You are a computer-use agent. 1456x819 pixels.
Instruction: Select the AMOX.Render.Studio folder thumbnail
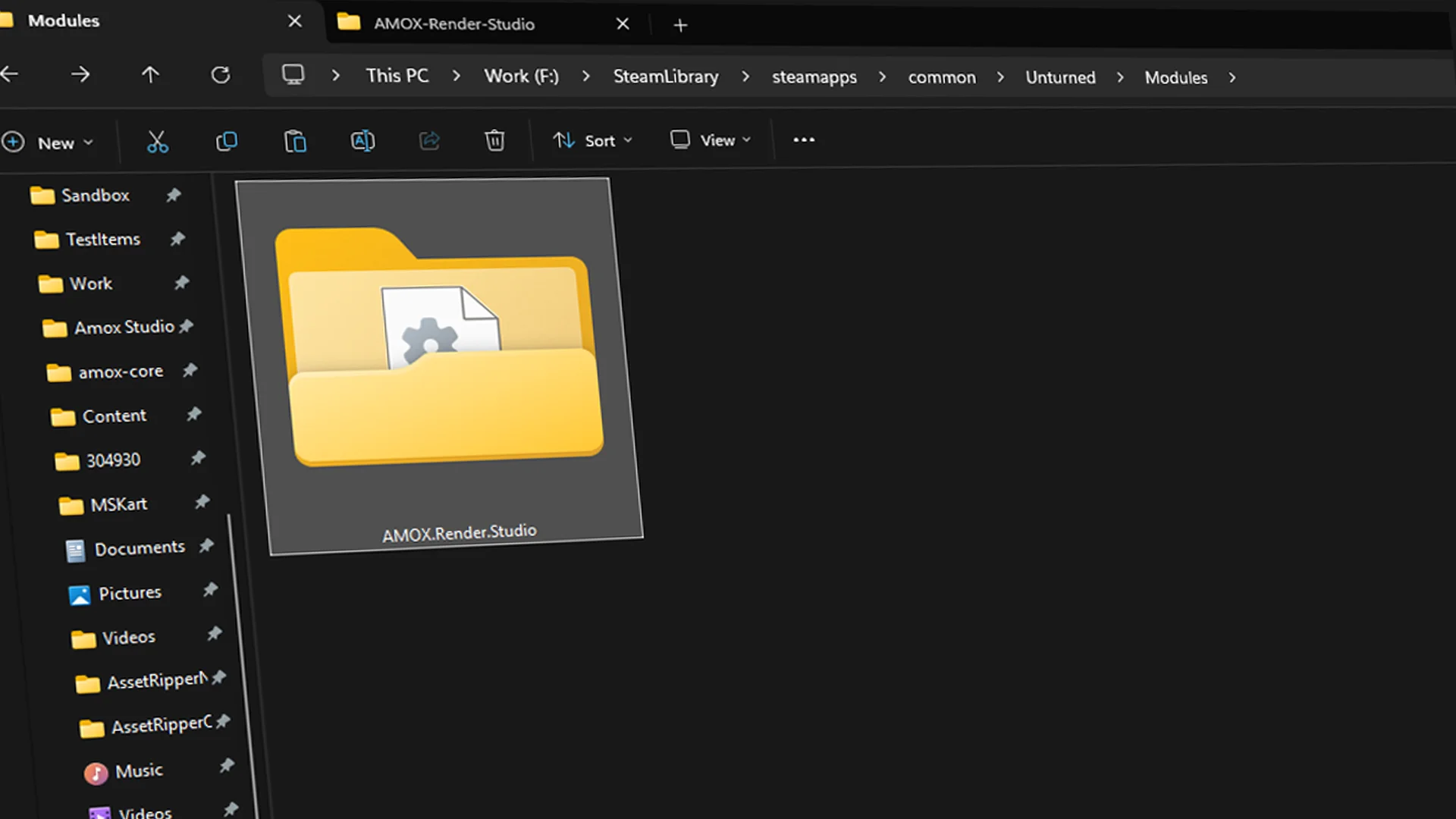pos(439,366)
